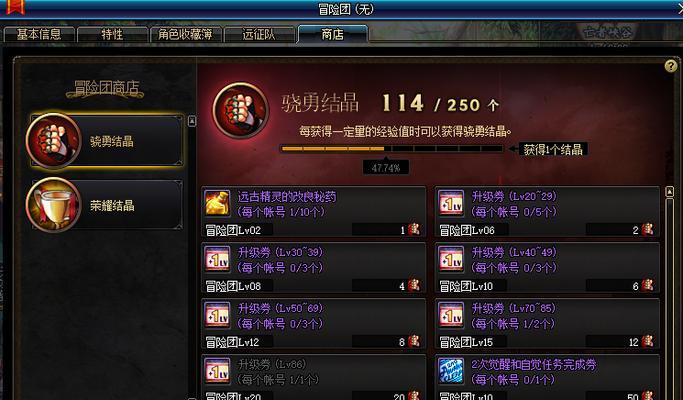This screenshot has width=683, height=400.
Task: Switch to the 特性 tab
Action: pyautogui.click(x=112, y=34)
